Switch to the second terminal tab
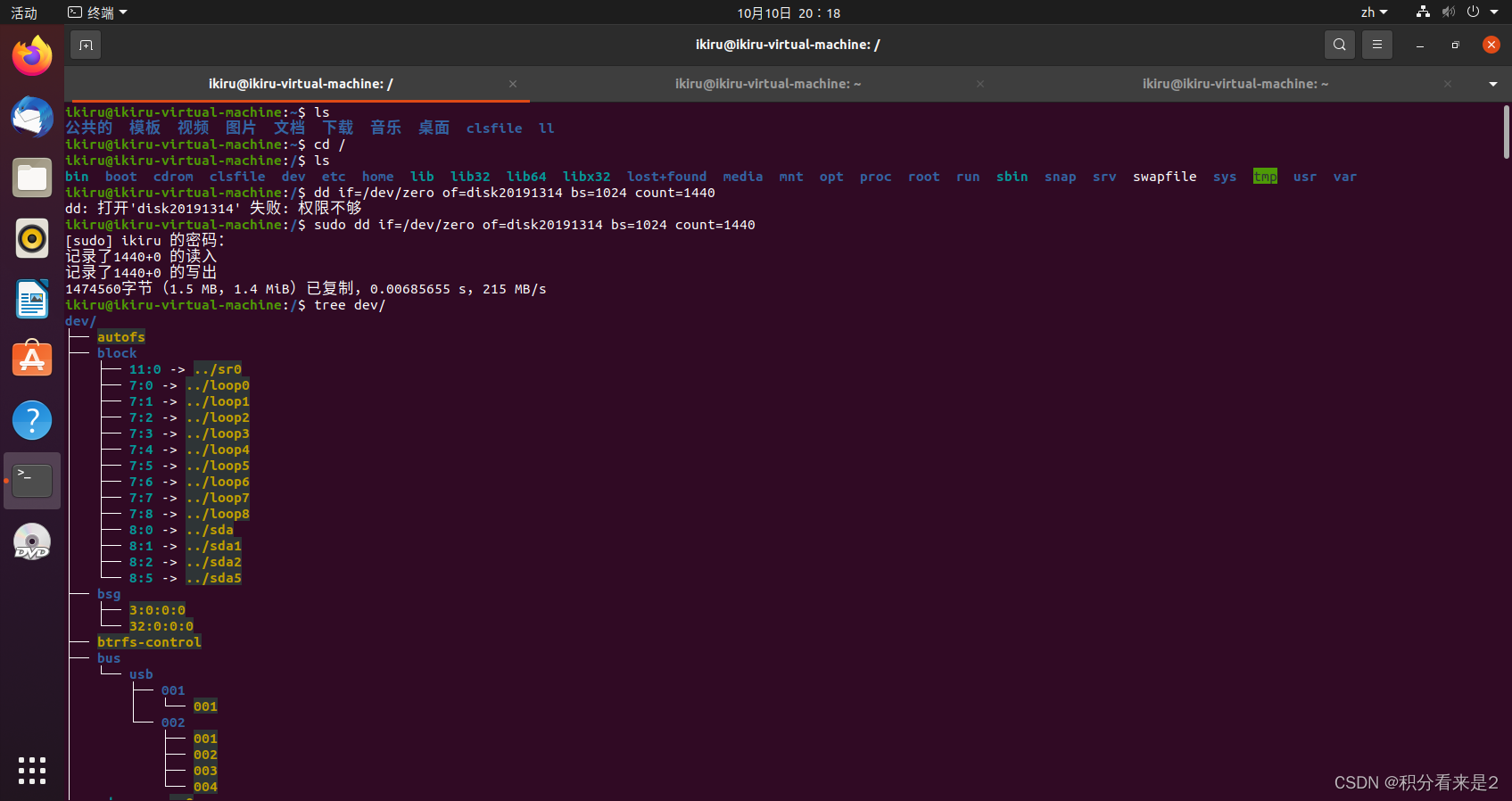 [768, 84]
